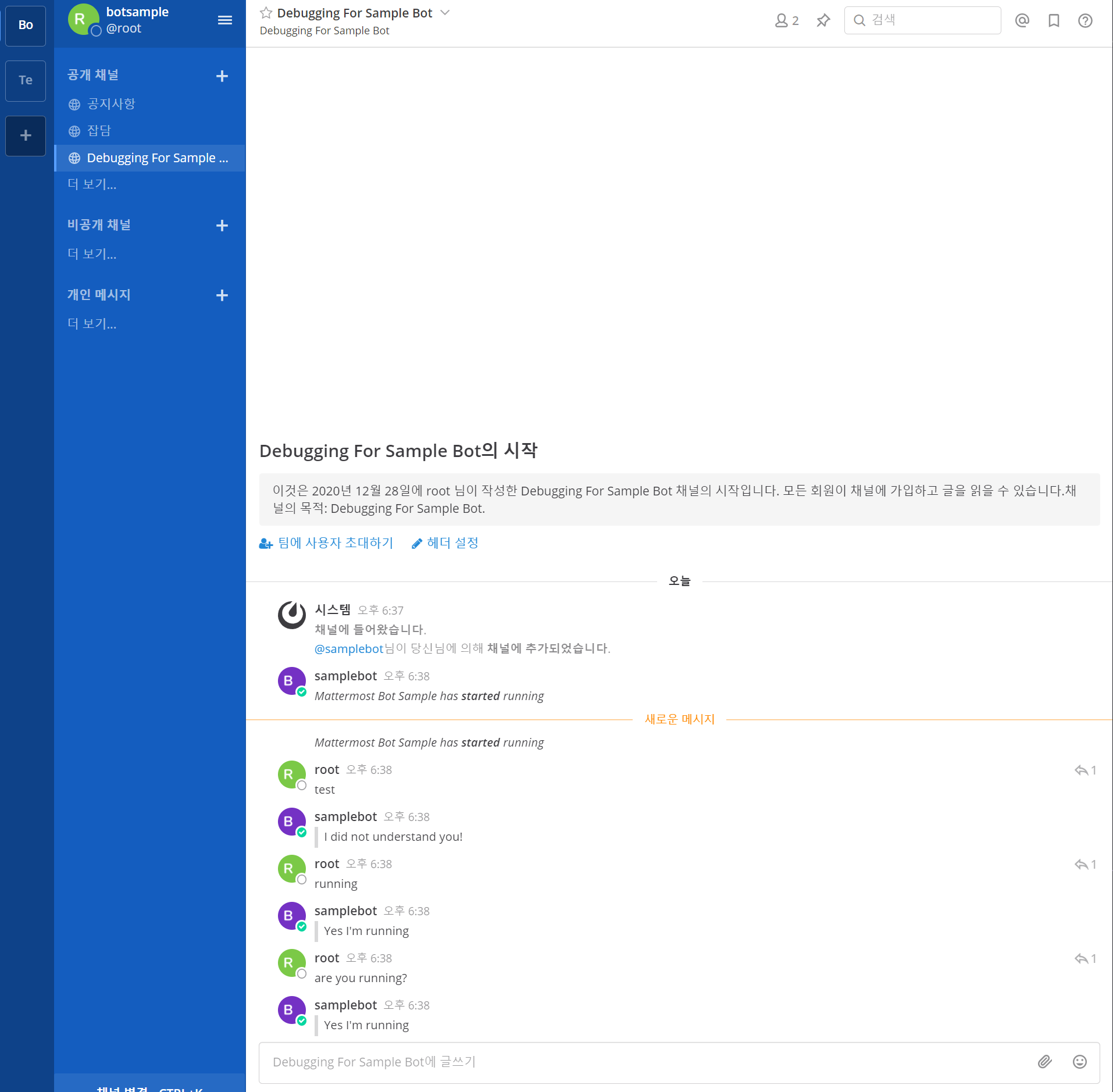Click the 개인 메시지 section heading
Screen dimensions: 1113x1092
(x=99, y=295)
